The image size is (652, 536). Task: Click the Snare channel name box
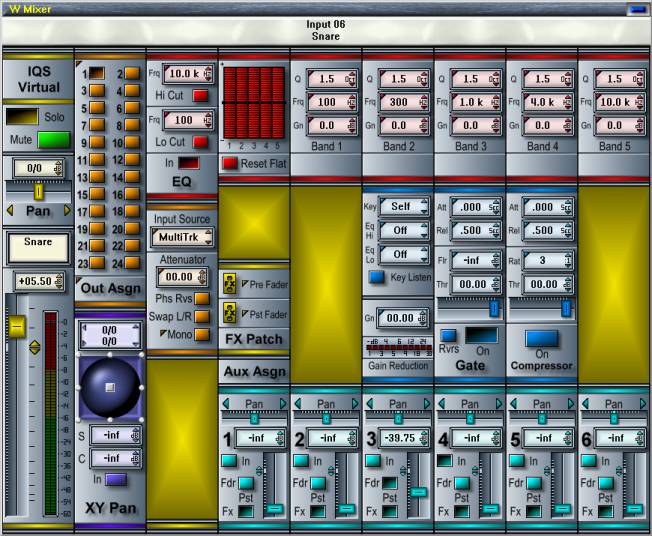pos(37,243)
